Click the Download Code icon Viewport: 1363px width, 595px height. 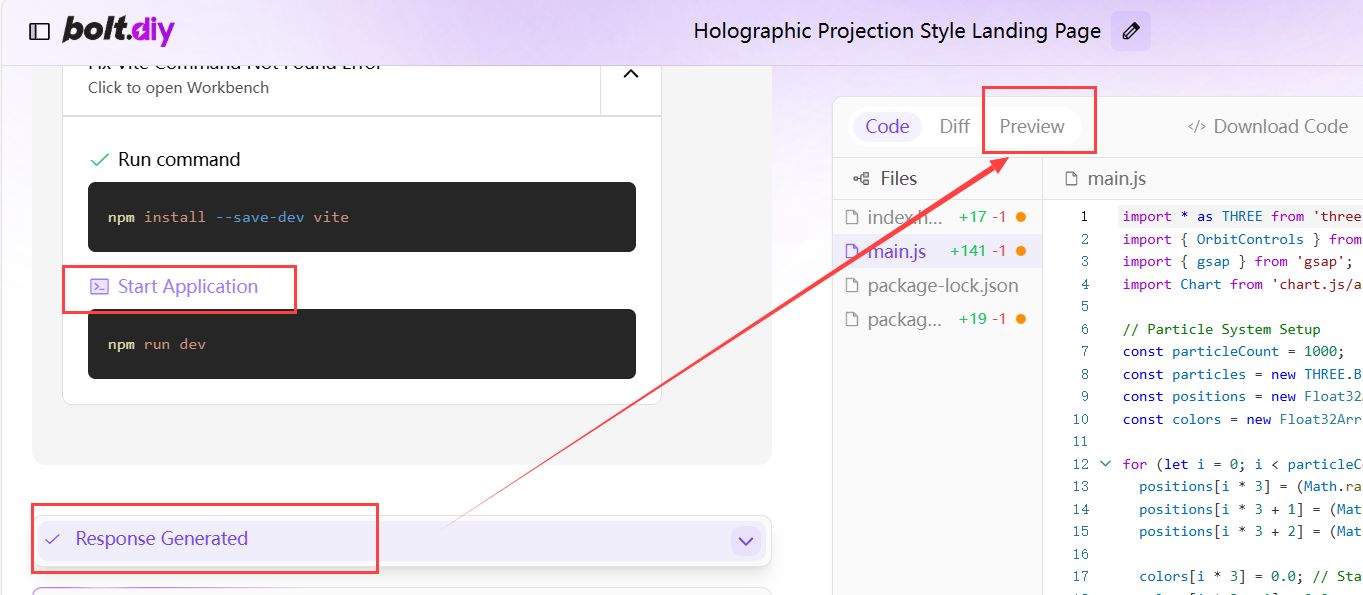pos(1196,127)
